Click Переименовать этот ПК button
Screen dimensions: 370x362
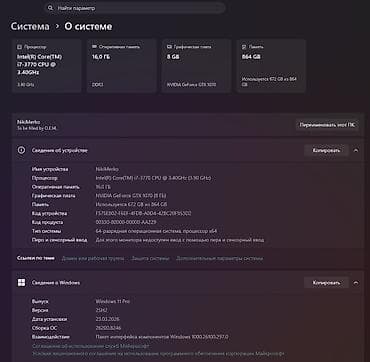point(327,125)
